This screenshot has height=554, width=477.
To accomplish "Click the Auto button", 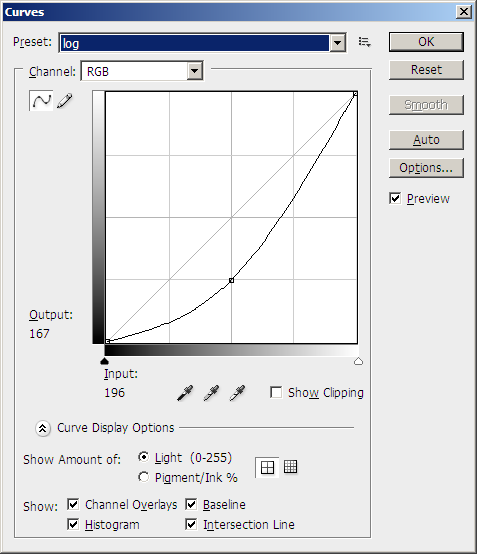I will tap(426, 140).
